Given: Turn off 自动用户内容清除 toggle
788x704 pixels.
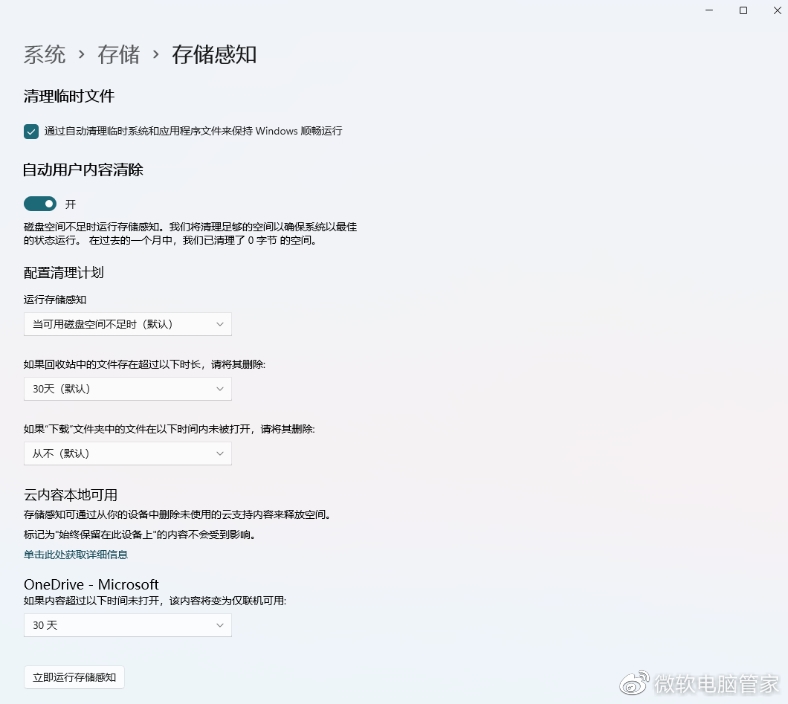Looking at the screenshot, I should [x=40, y=204].
